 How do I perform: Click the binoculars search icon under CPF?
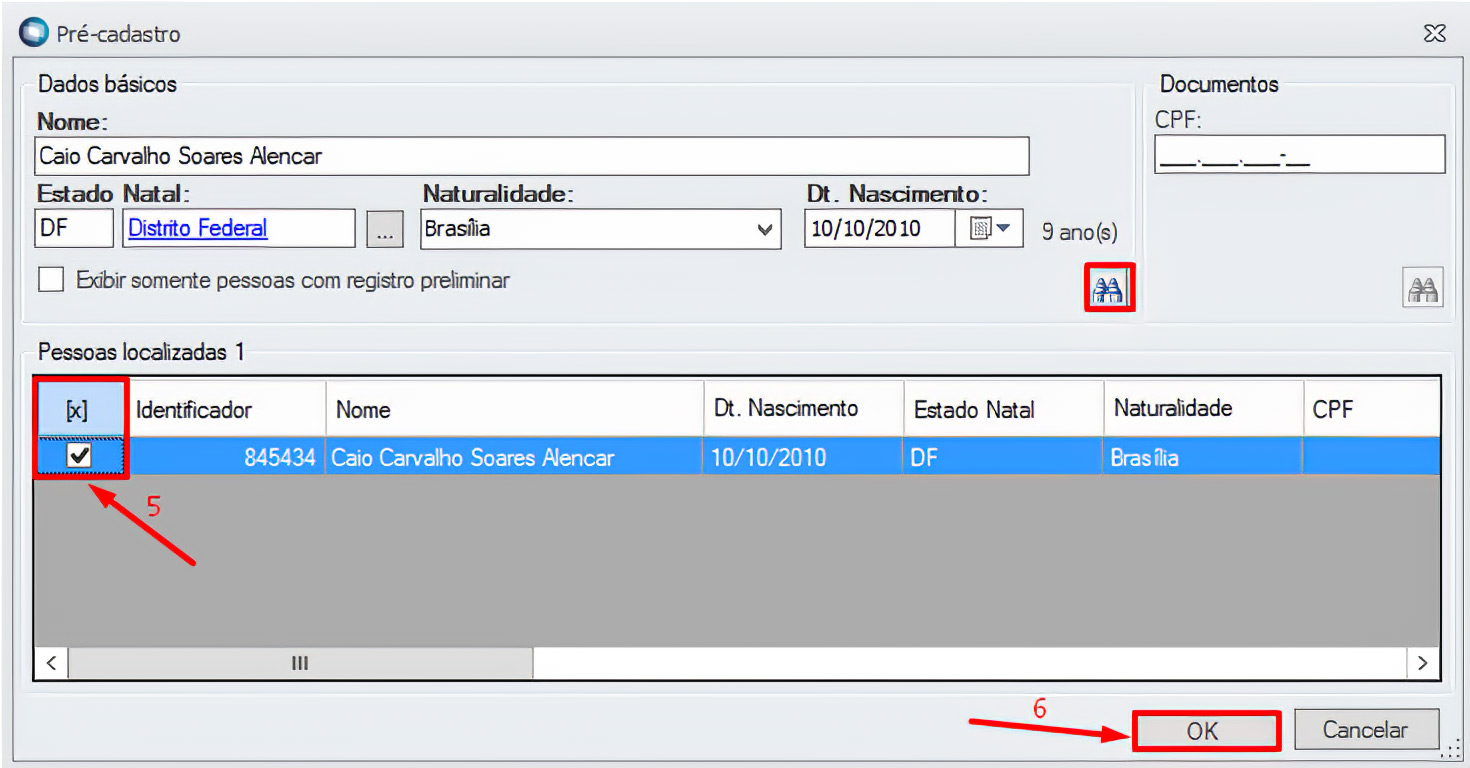click(1422, 290)
